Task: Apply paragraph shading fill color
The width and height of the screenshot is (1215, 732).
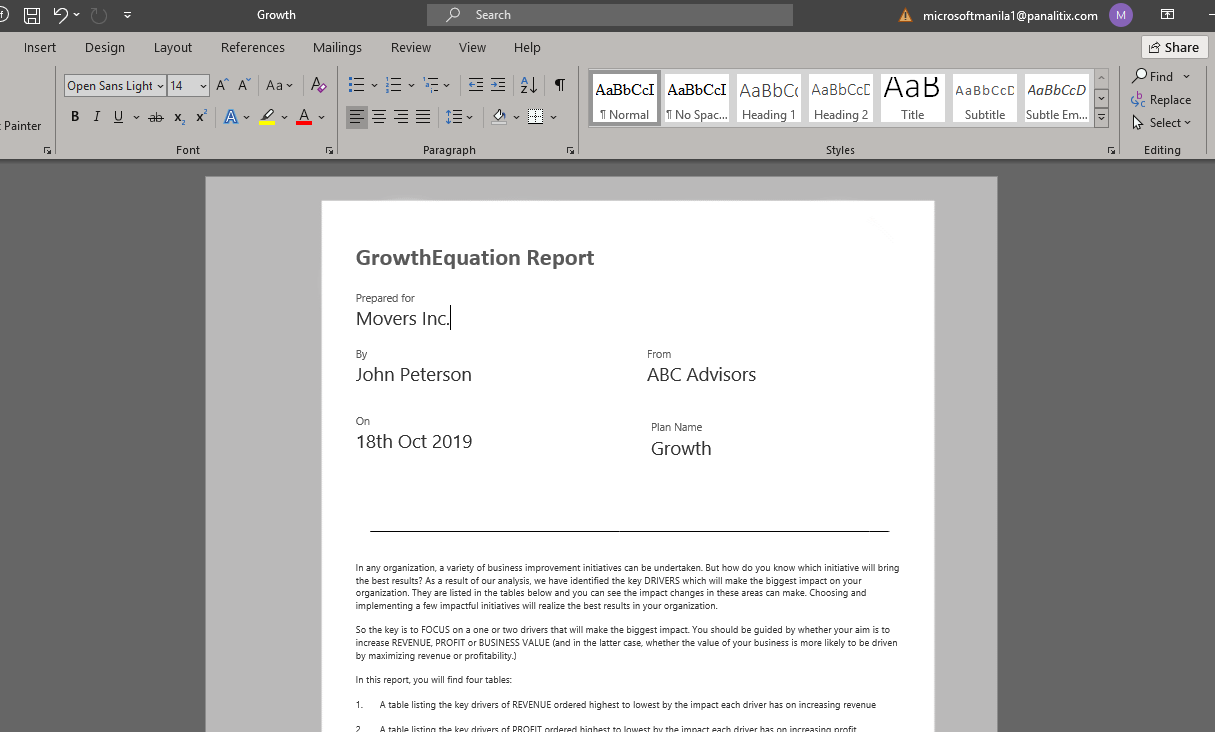Action: click(x=500, y=117)
